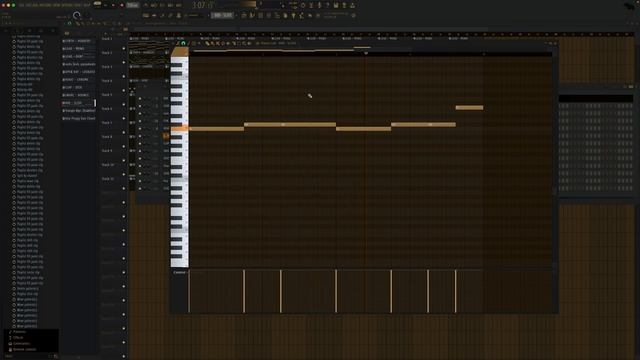The image size is (640, 360).
Task: Open Remote control category in browser footer
Action: tap(22, 349)
